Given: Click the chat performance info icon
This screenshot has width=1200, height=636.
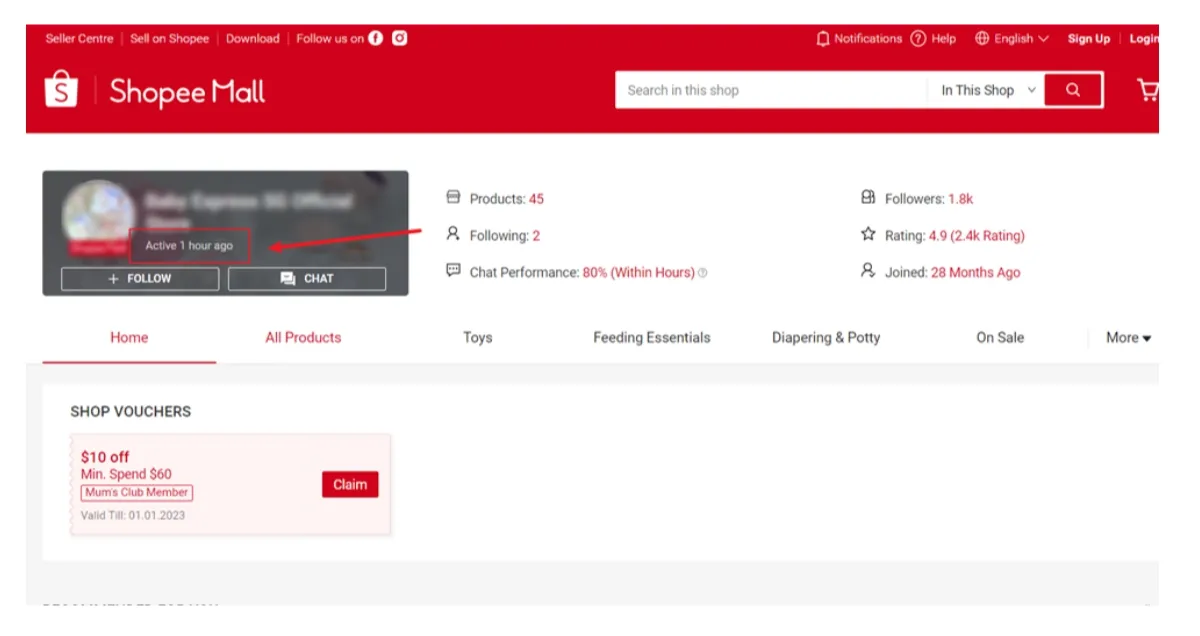Looking at the screenshot, I should click(703, 273).
